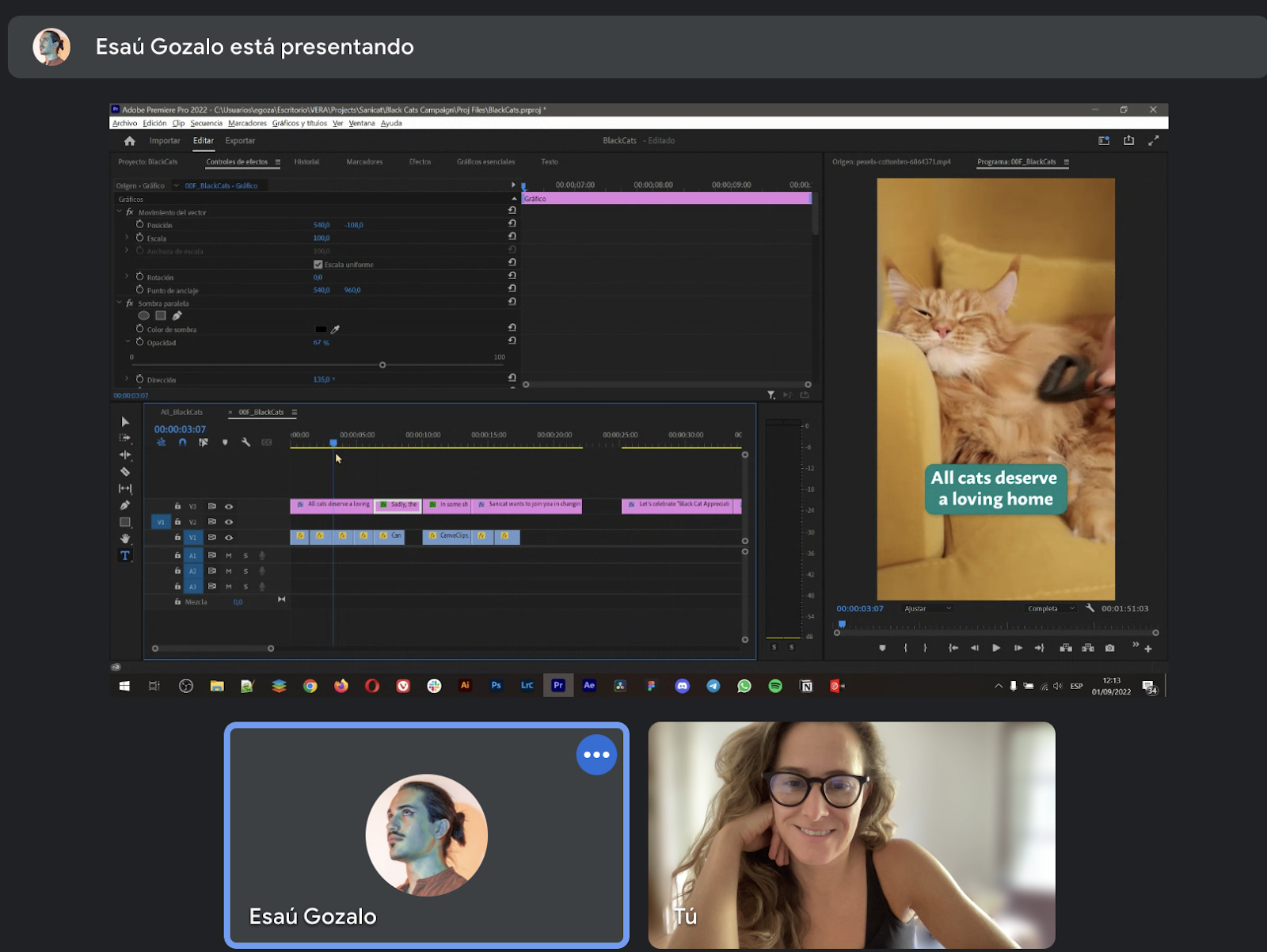This screenshot has width=1267, height=952.
Task: Select the Selection arrow tool
Action: pos(125,421)
